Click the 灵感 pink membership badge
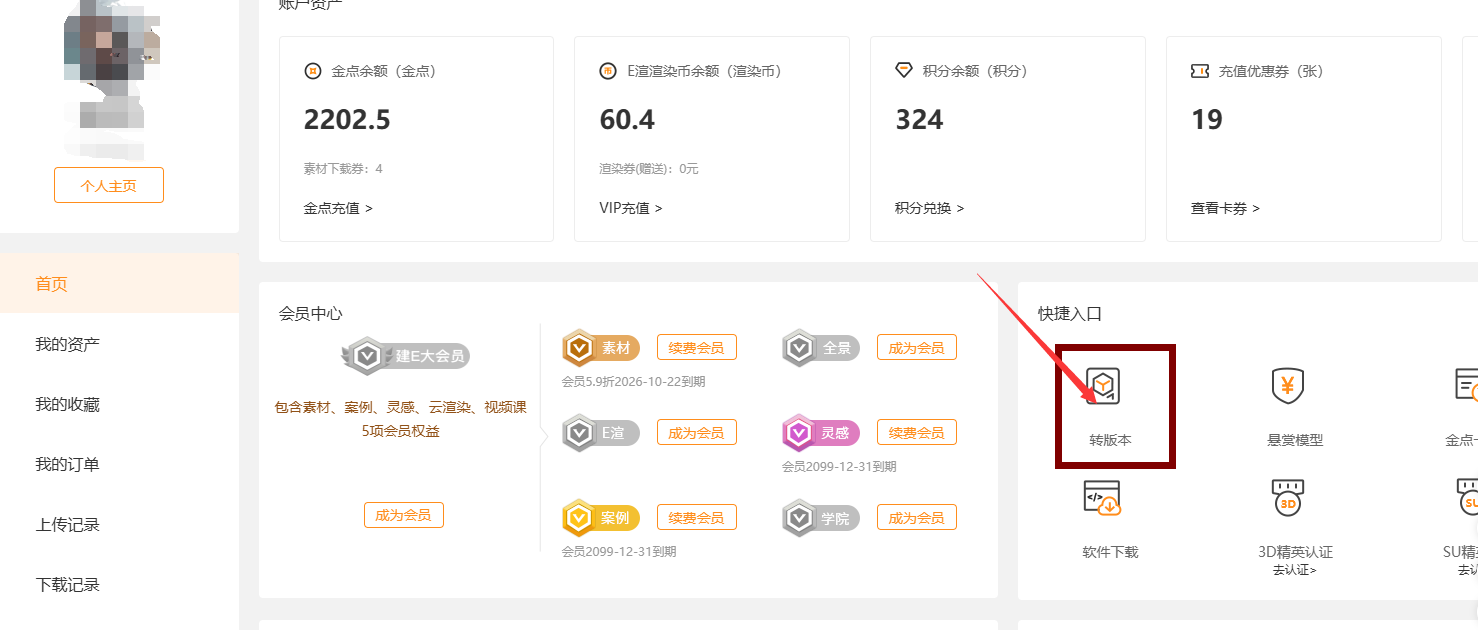Screen dimensions: 1478x630 click(x=821, y=433)
